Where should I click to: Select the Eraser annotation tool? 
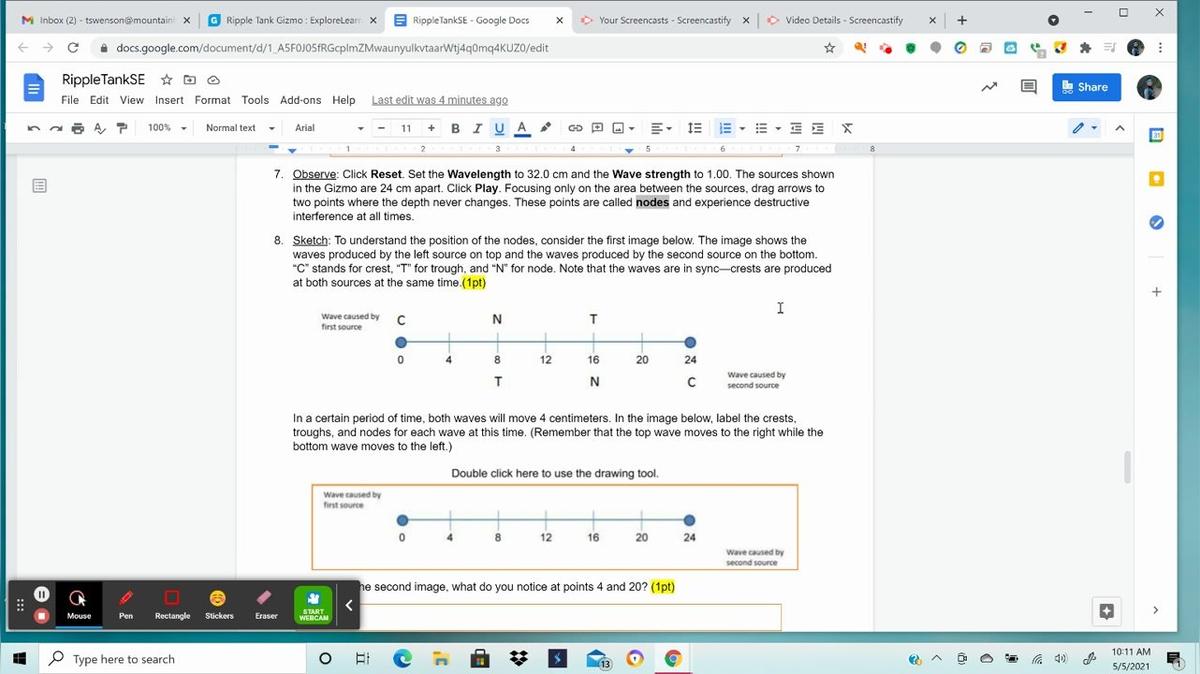(x=265, y=603)
